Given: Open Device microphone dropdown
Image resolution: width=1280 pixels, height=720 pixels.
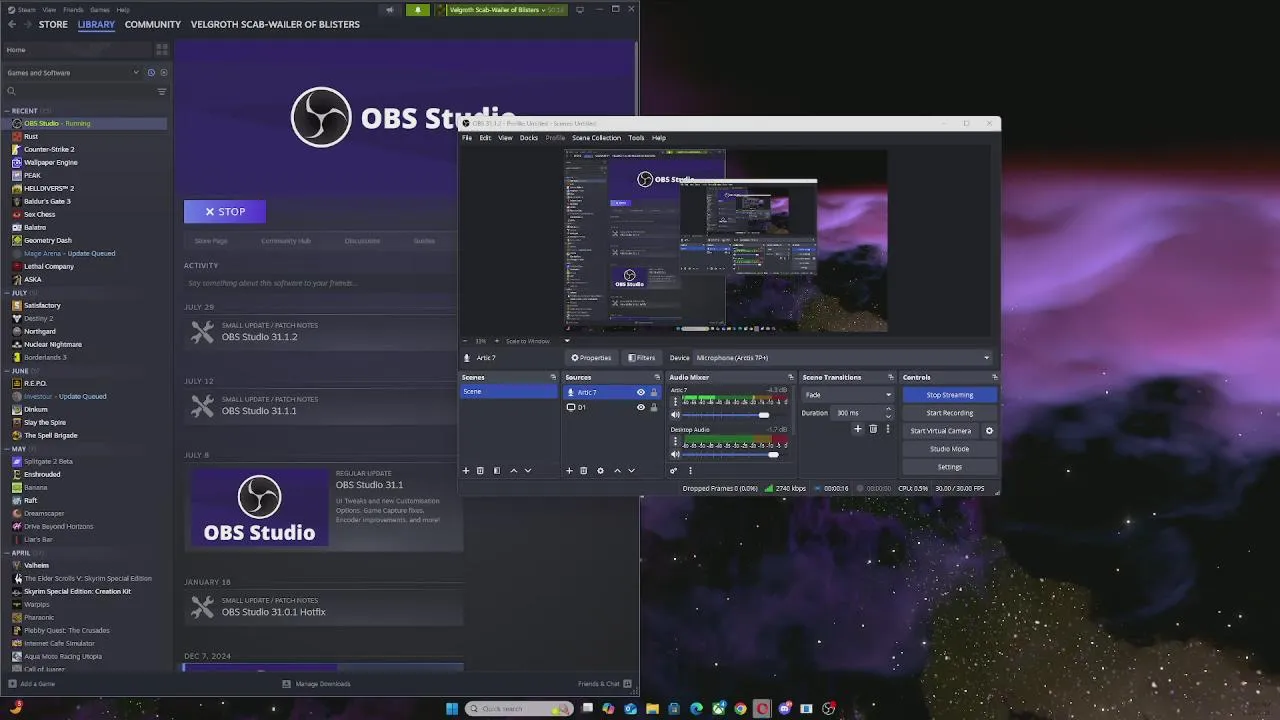Looking at the screenshot, I should click(843, 358).
